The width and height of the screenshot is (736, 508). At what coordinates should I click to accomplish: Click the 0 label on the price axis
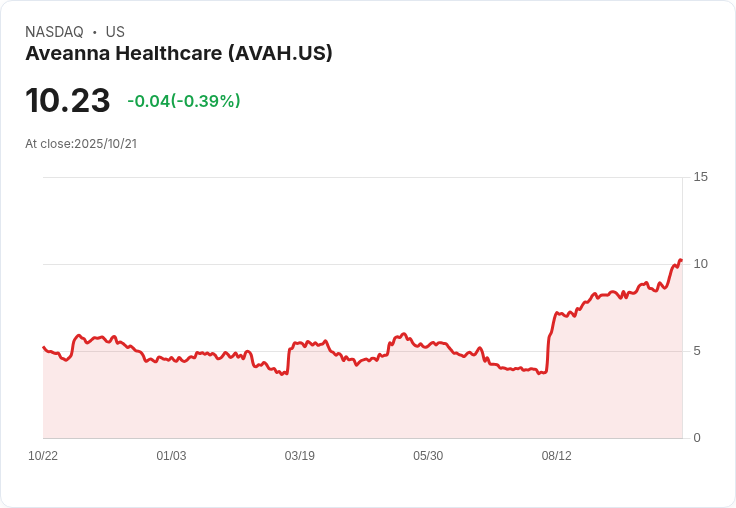point(697,438)
